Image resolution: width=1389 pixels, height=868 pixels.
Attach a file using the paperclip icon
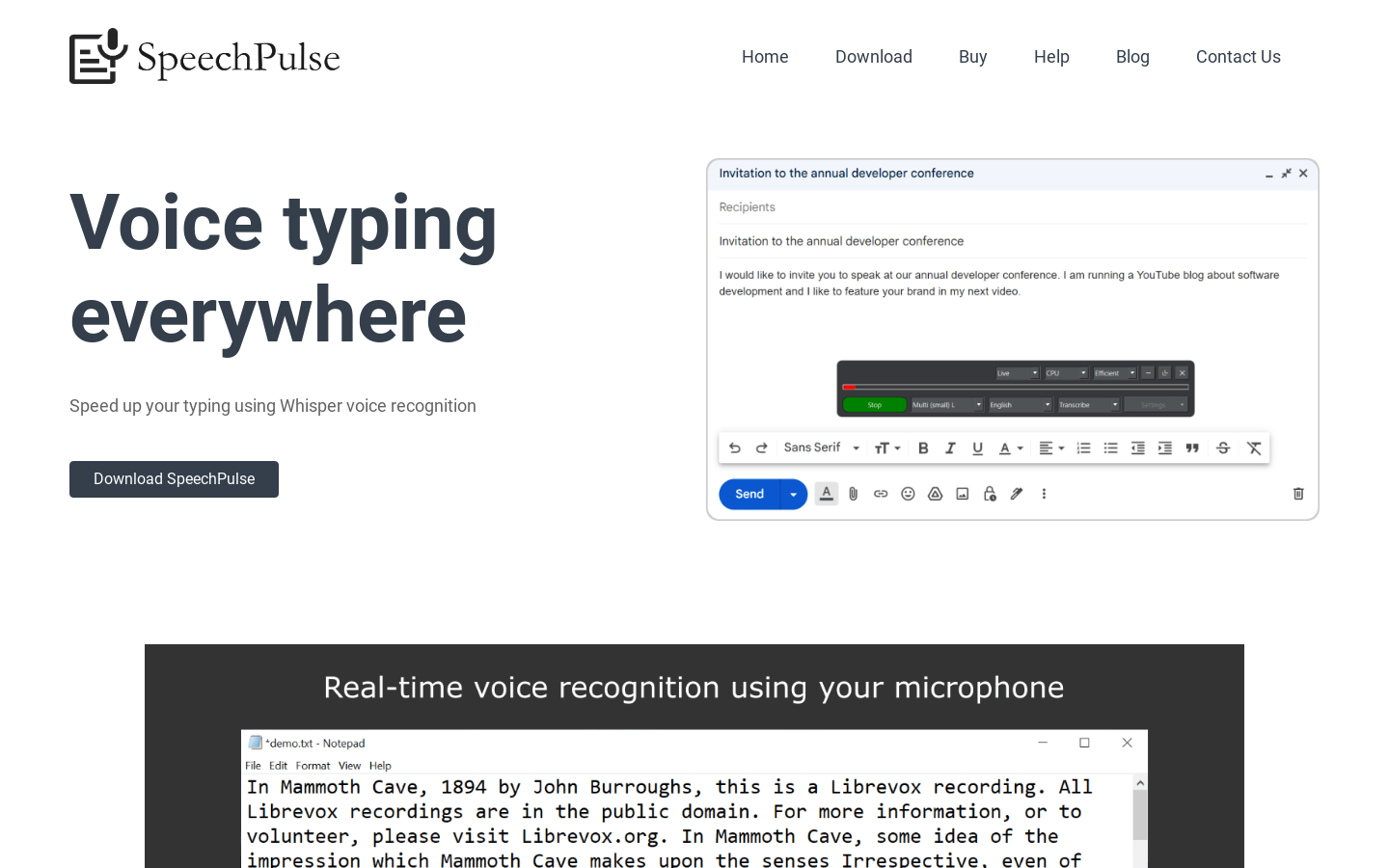click(853, 493)
